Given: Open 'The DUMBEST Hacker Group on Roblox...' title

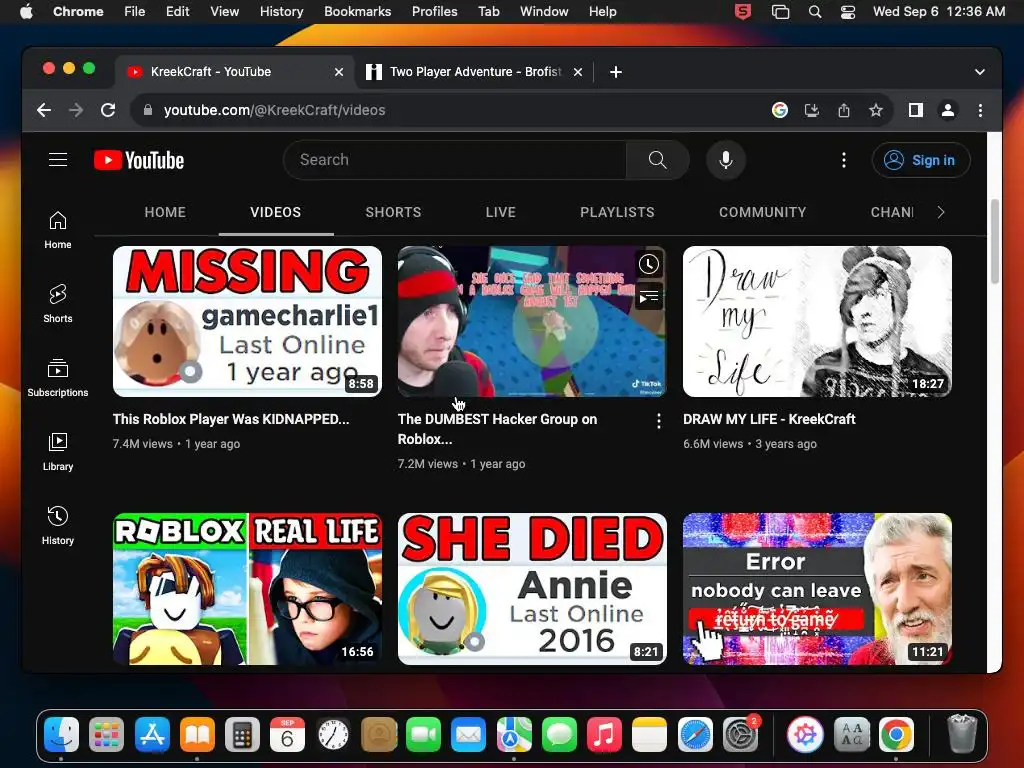Looking at the screenshot, I should [x=497, y=429].
